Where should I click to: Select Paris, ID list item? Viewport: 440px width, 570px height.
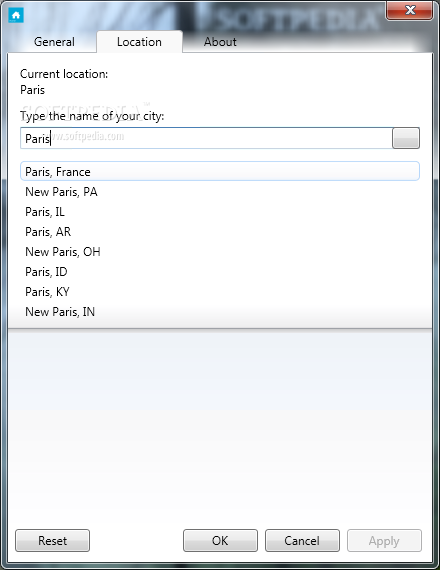[220, 272]
